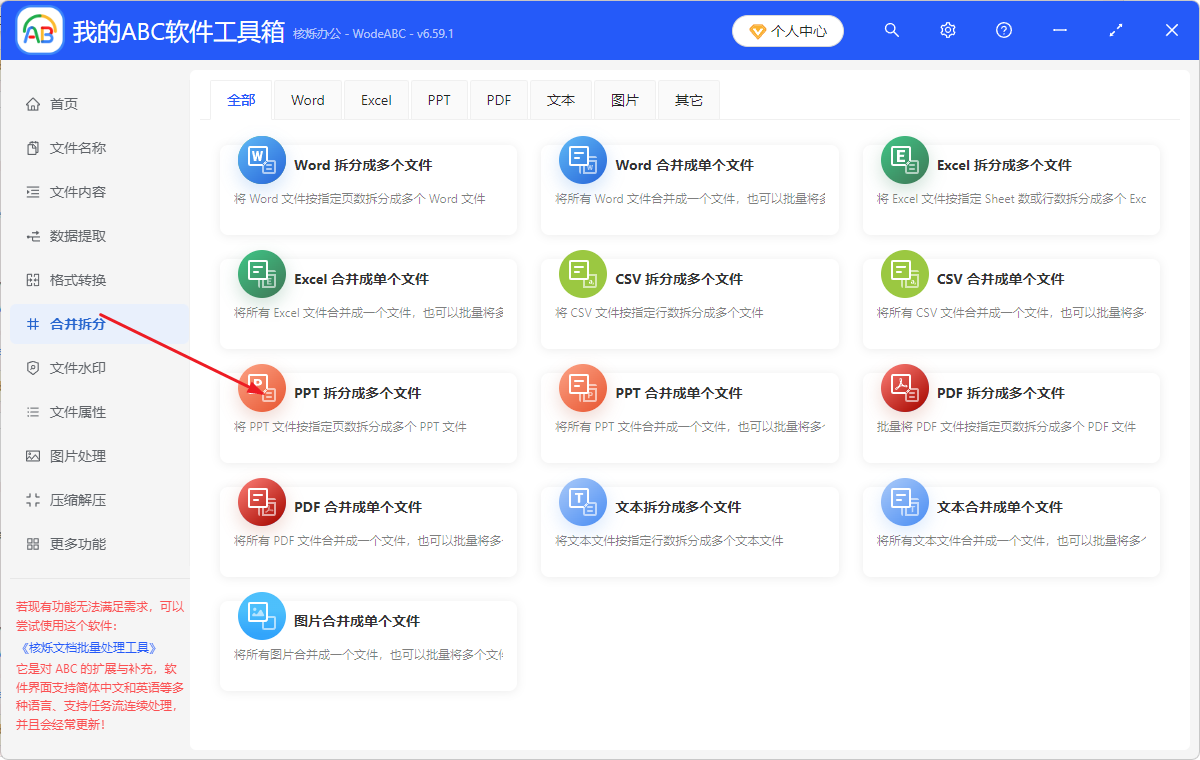This screenshot has width=1200, height=760.
Task: Open the image merge into single file icon
Action: tap(261, 616)
